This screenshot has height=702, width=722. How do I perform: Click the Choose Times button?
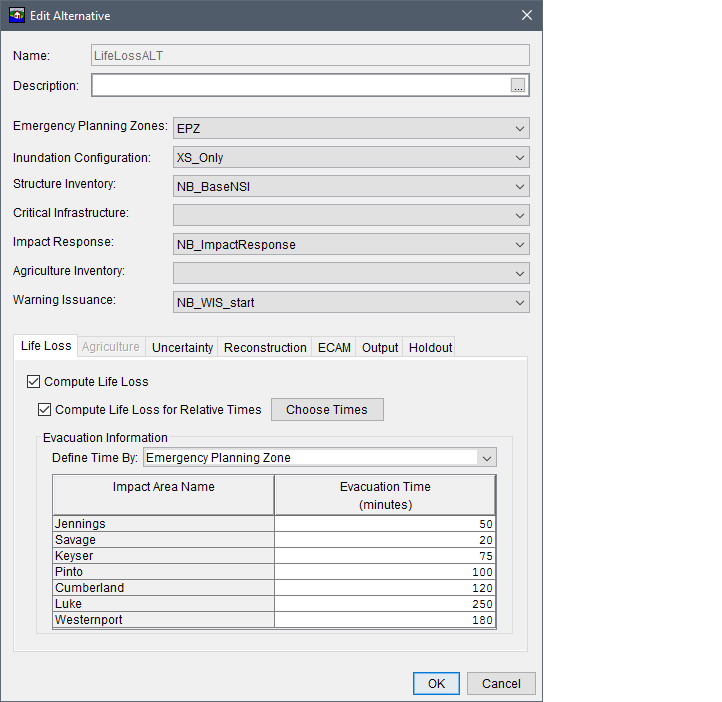coord(327,410)
